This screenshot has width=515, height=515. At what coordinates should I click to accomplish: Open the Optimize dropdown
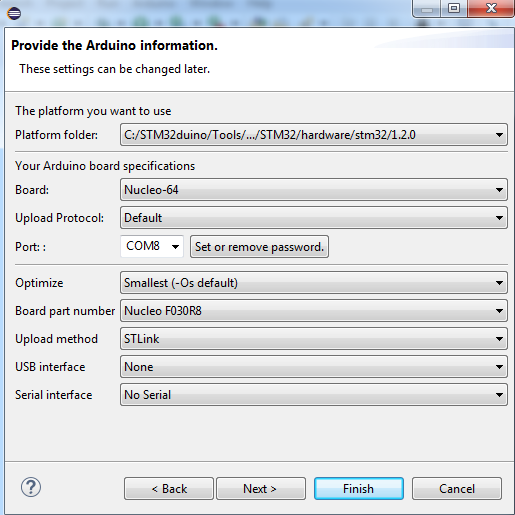(x=314, y=283)
